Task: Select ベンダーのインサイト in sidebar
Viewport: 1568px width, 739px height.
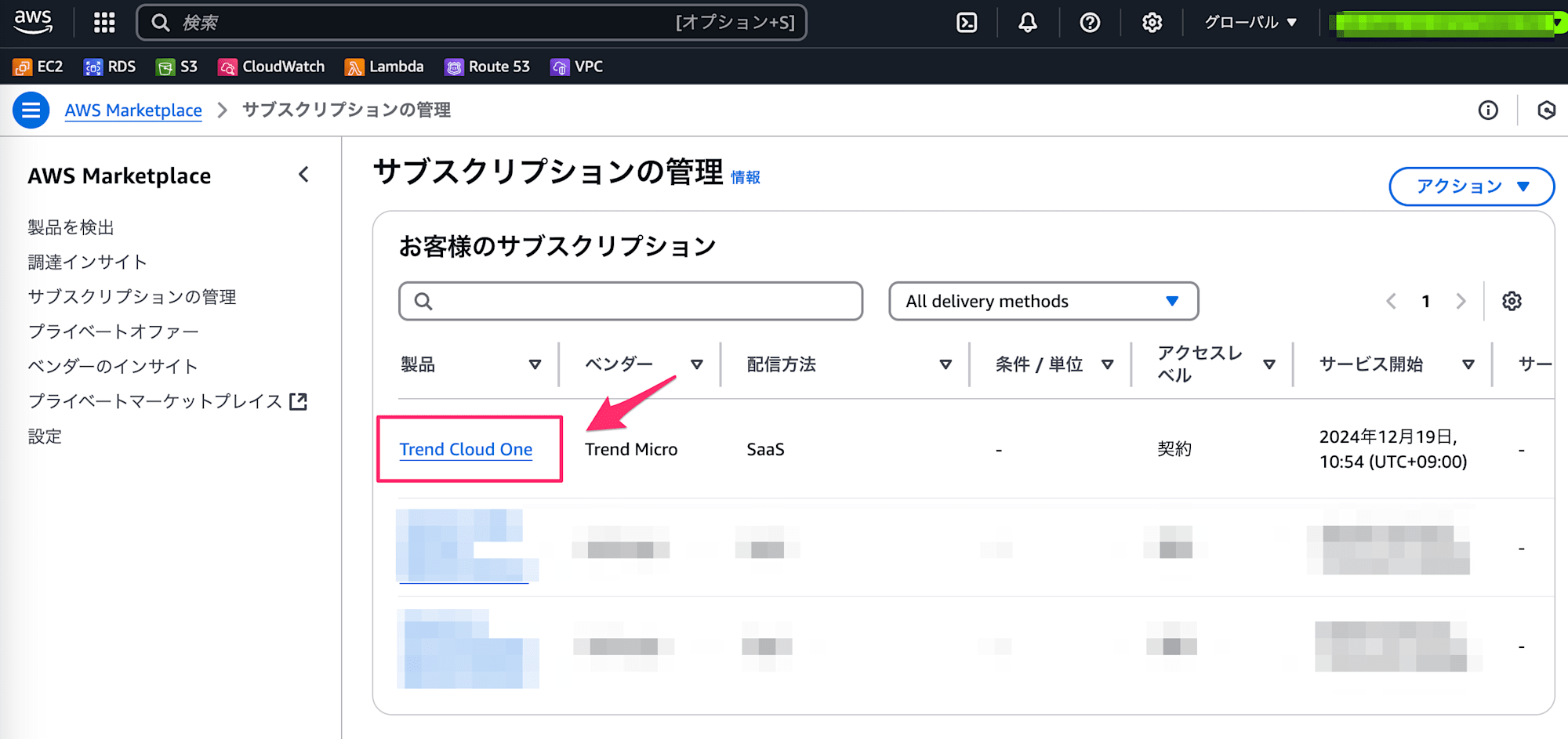Action: [x=113, y=366]
